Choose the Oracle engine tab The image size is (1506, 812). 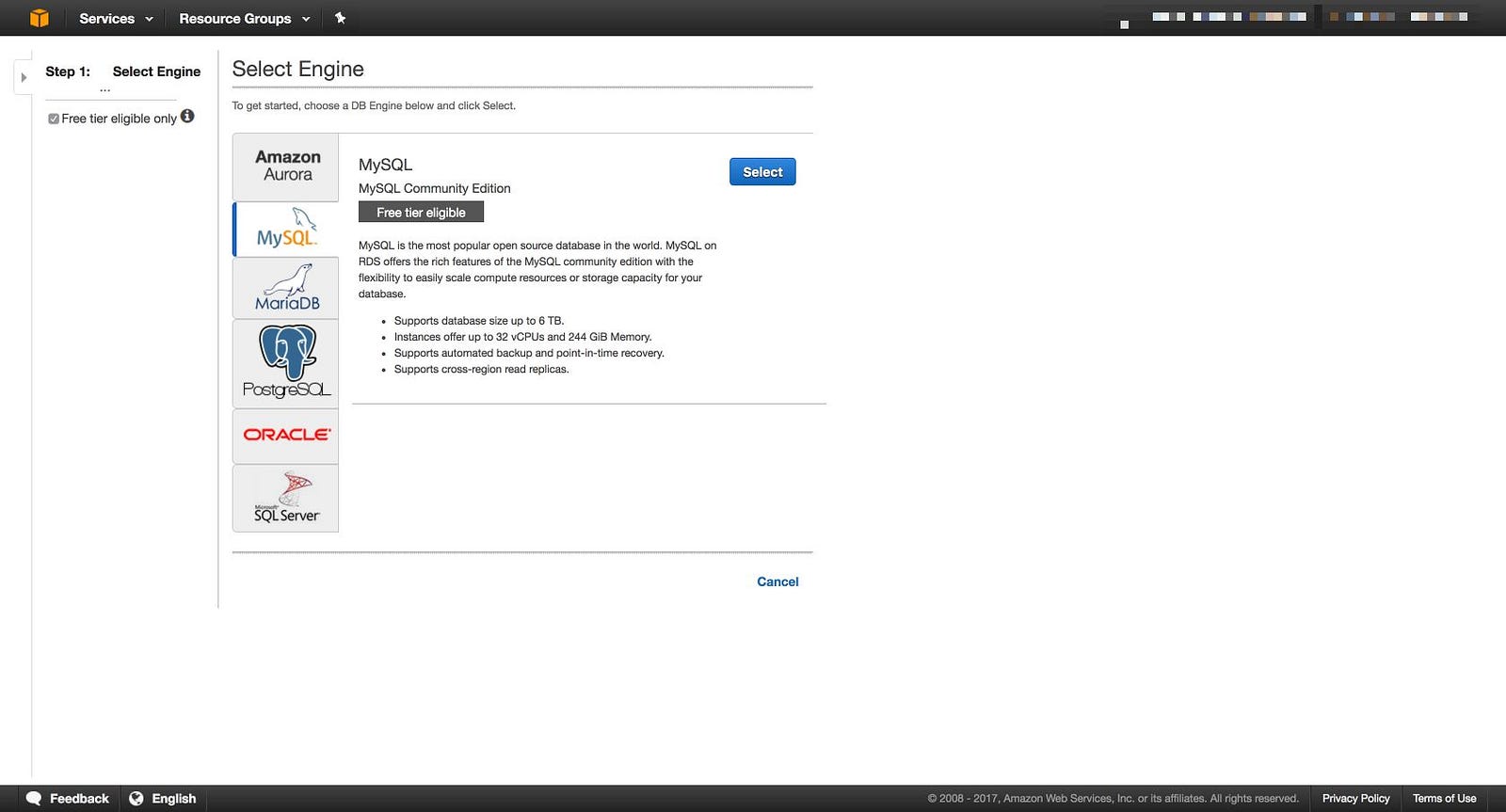(286, 436)
